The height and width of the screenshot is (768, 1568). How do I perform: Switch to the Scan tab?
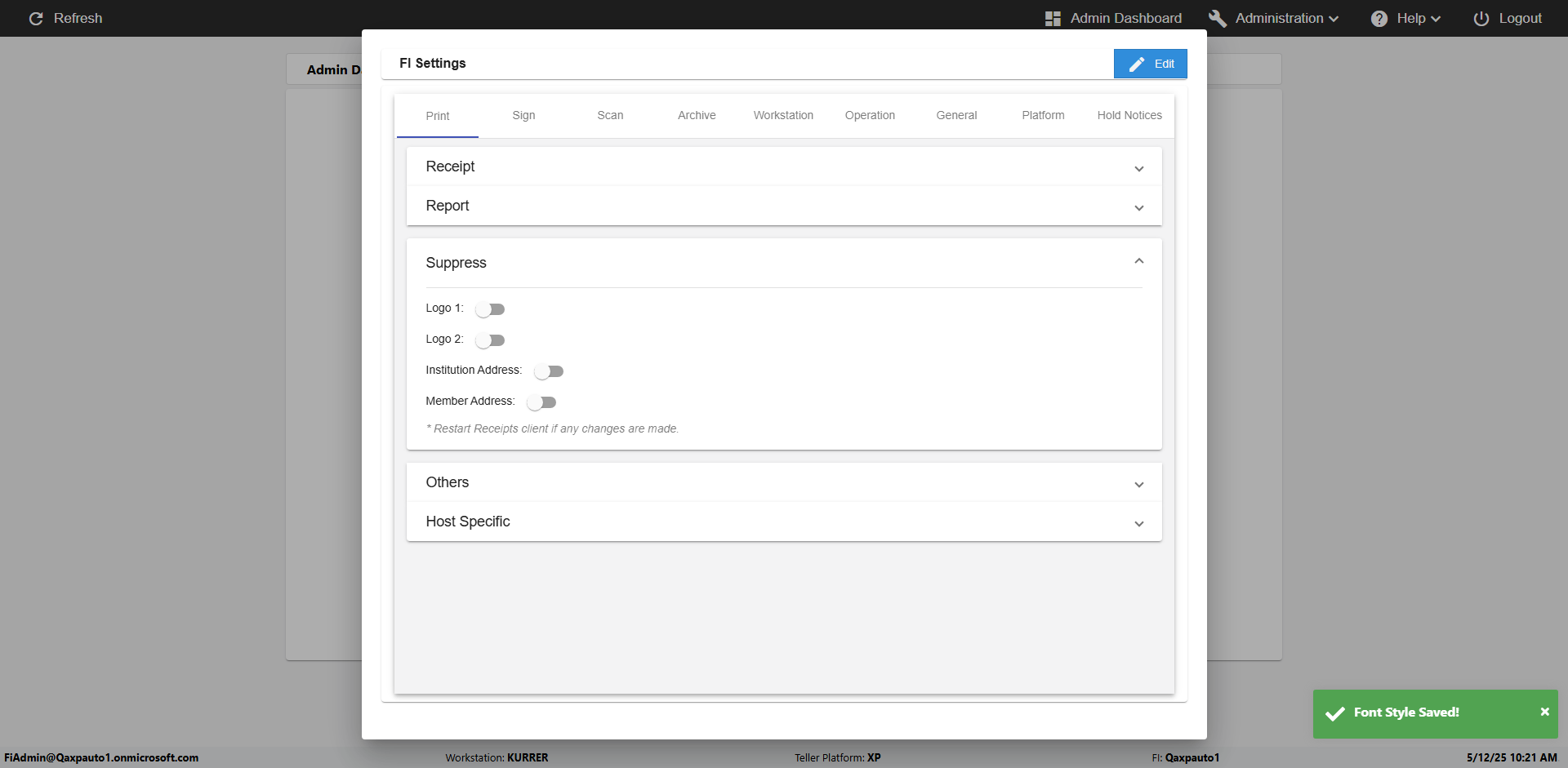pyautogui.click(x=610, y=115)
